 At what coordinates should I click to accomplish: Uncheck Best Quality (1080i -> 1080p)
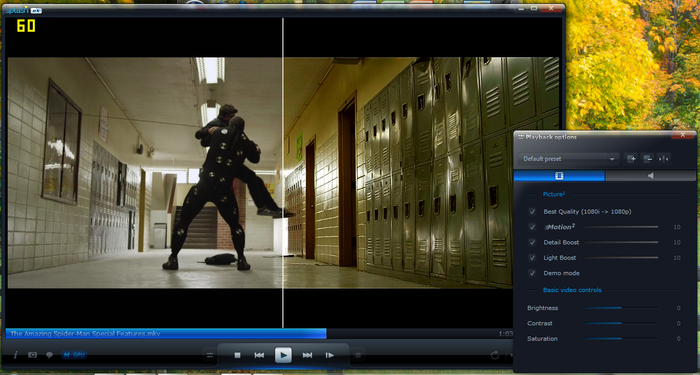[x=532, y=212]
